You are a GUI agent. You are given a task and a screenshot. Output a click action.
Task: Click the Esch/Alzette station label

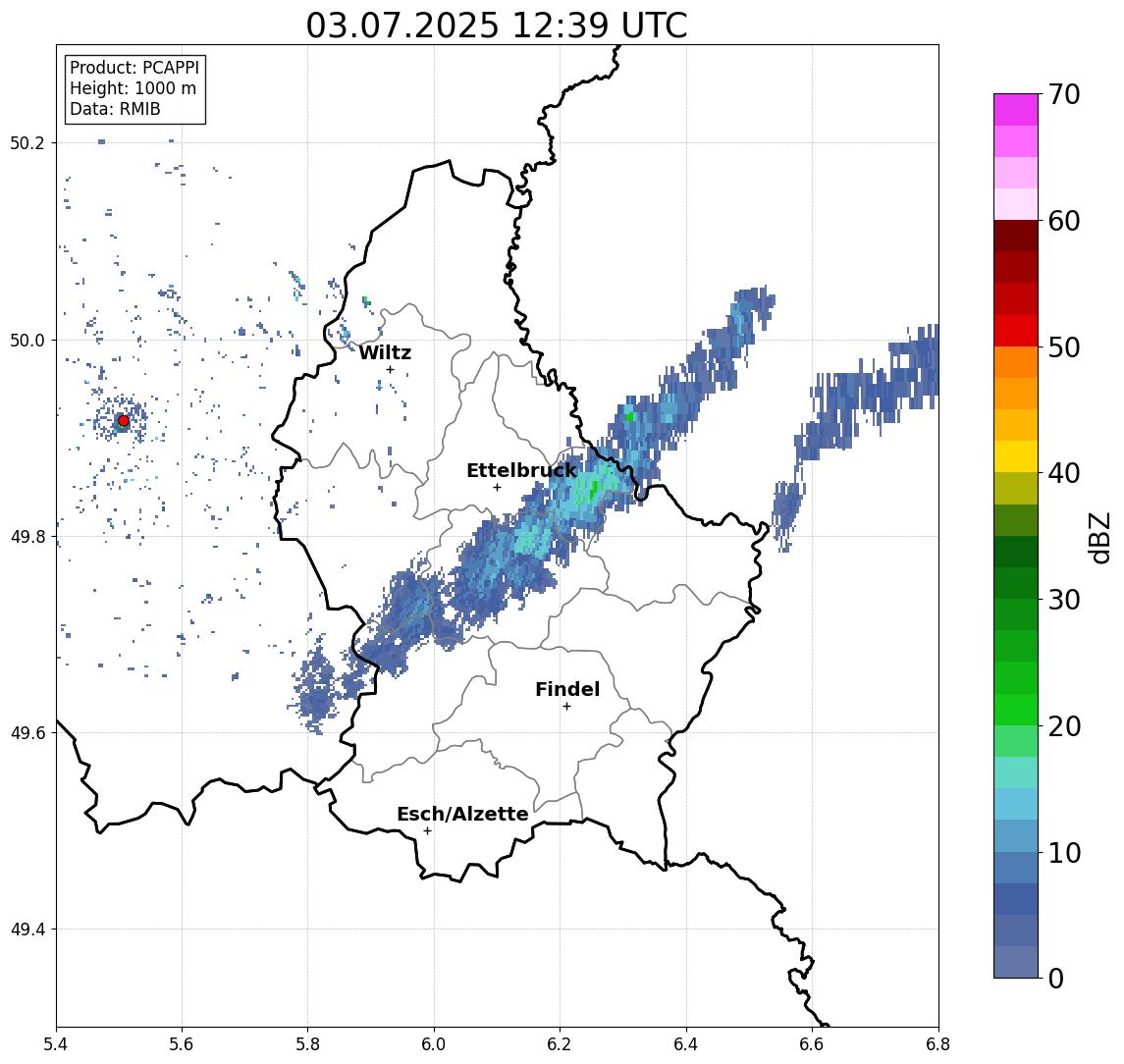pyautogui.click(x=462, y=814)
